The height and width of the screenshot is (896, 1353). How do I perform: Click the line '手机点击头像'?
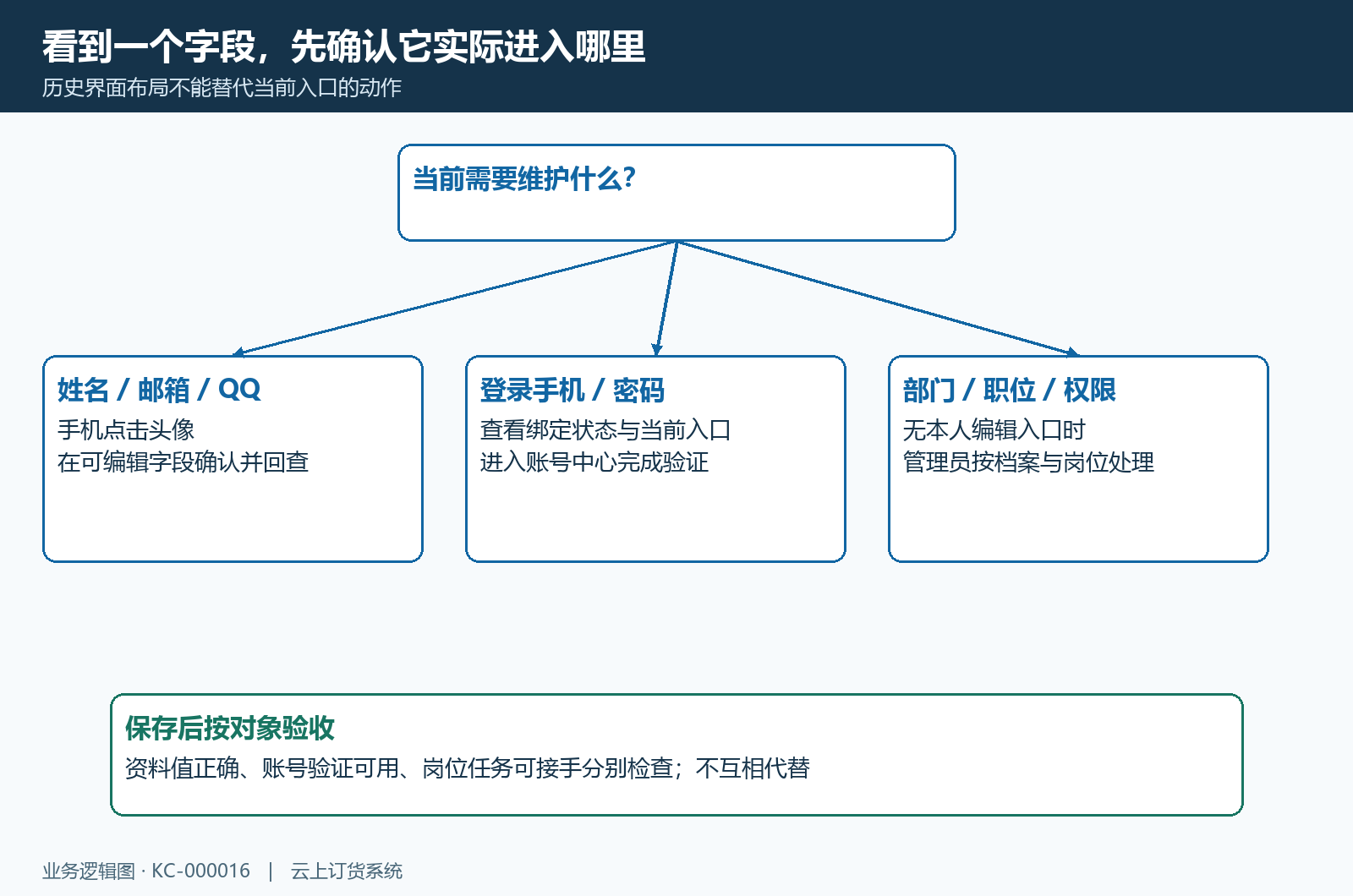(x=126, y=429)
